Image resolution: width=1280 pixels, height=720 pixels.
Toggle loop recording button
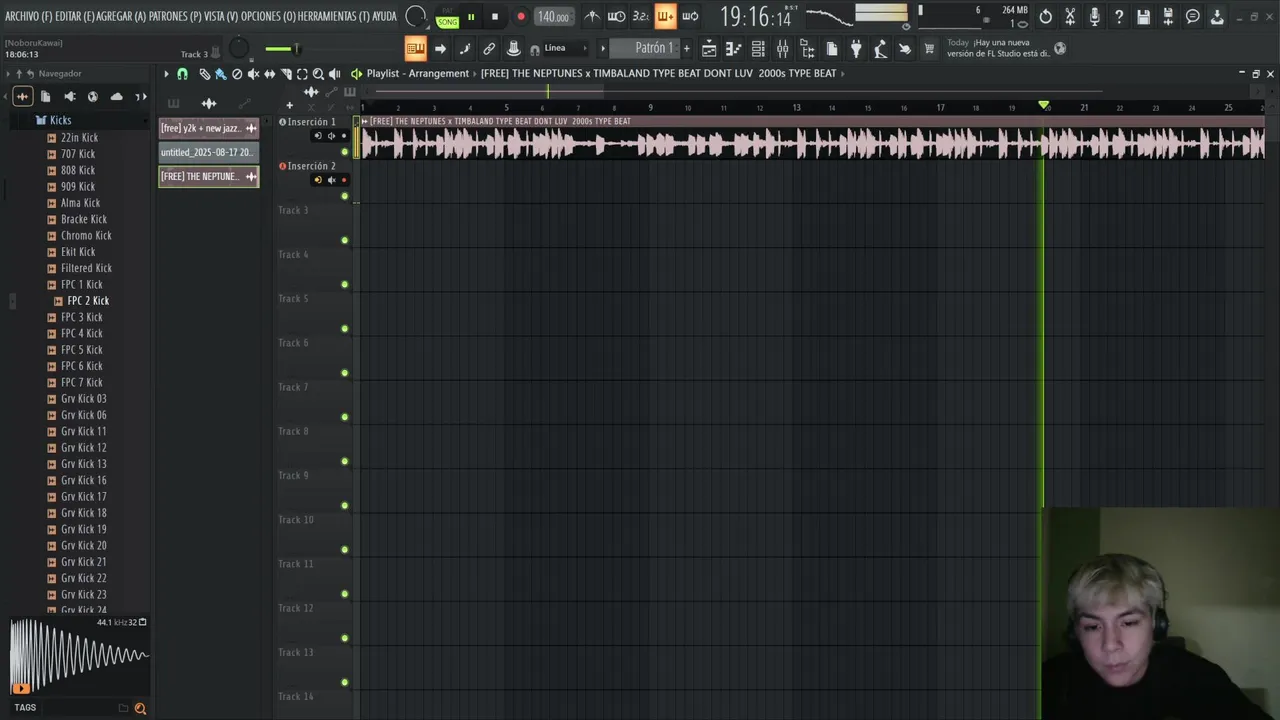coord(690,16)
